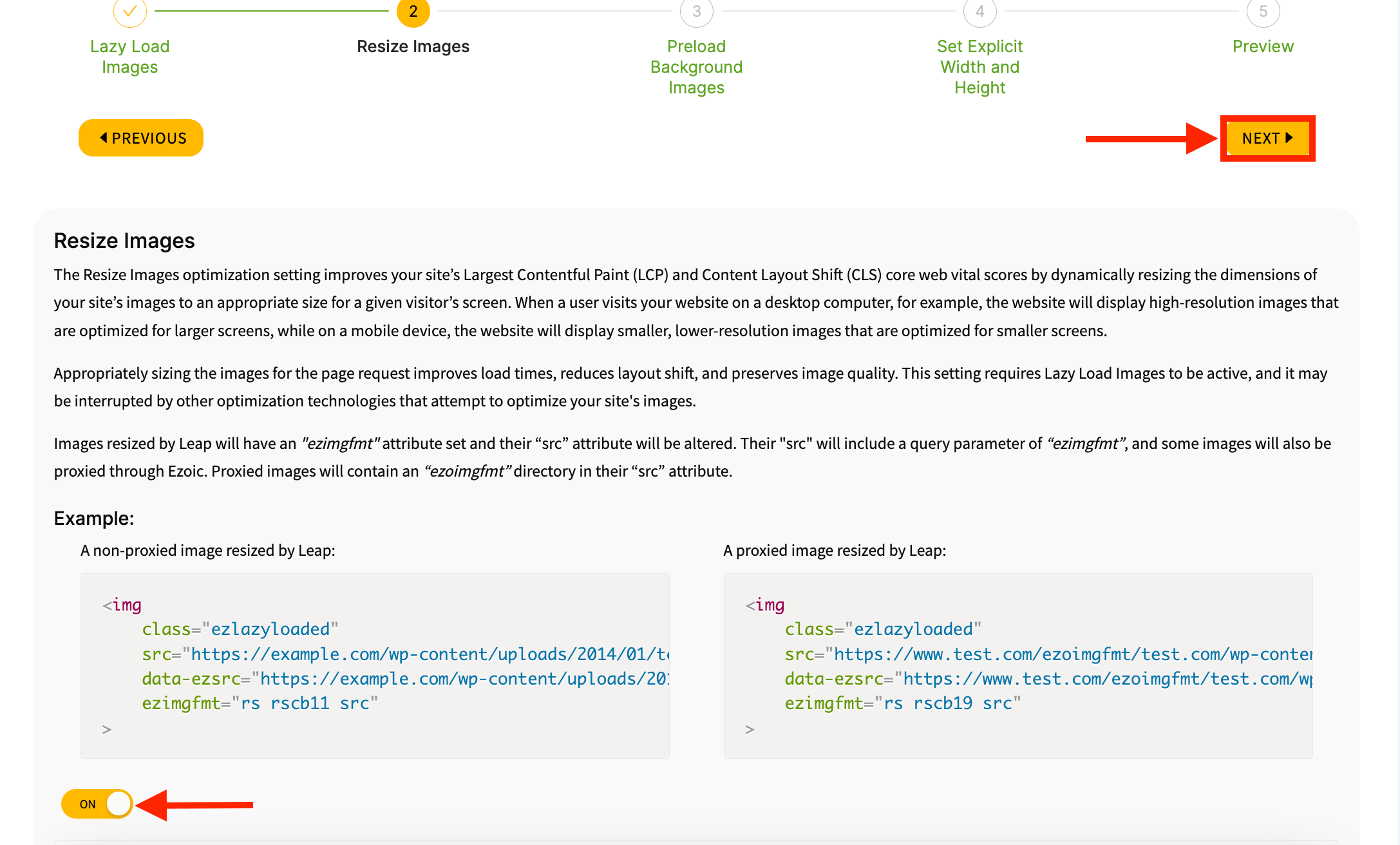
Task: Jump to step 5 Preview circle
Action: pos(1263,11)
